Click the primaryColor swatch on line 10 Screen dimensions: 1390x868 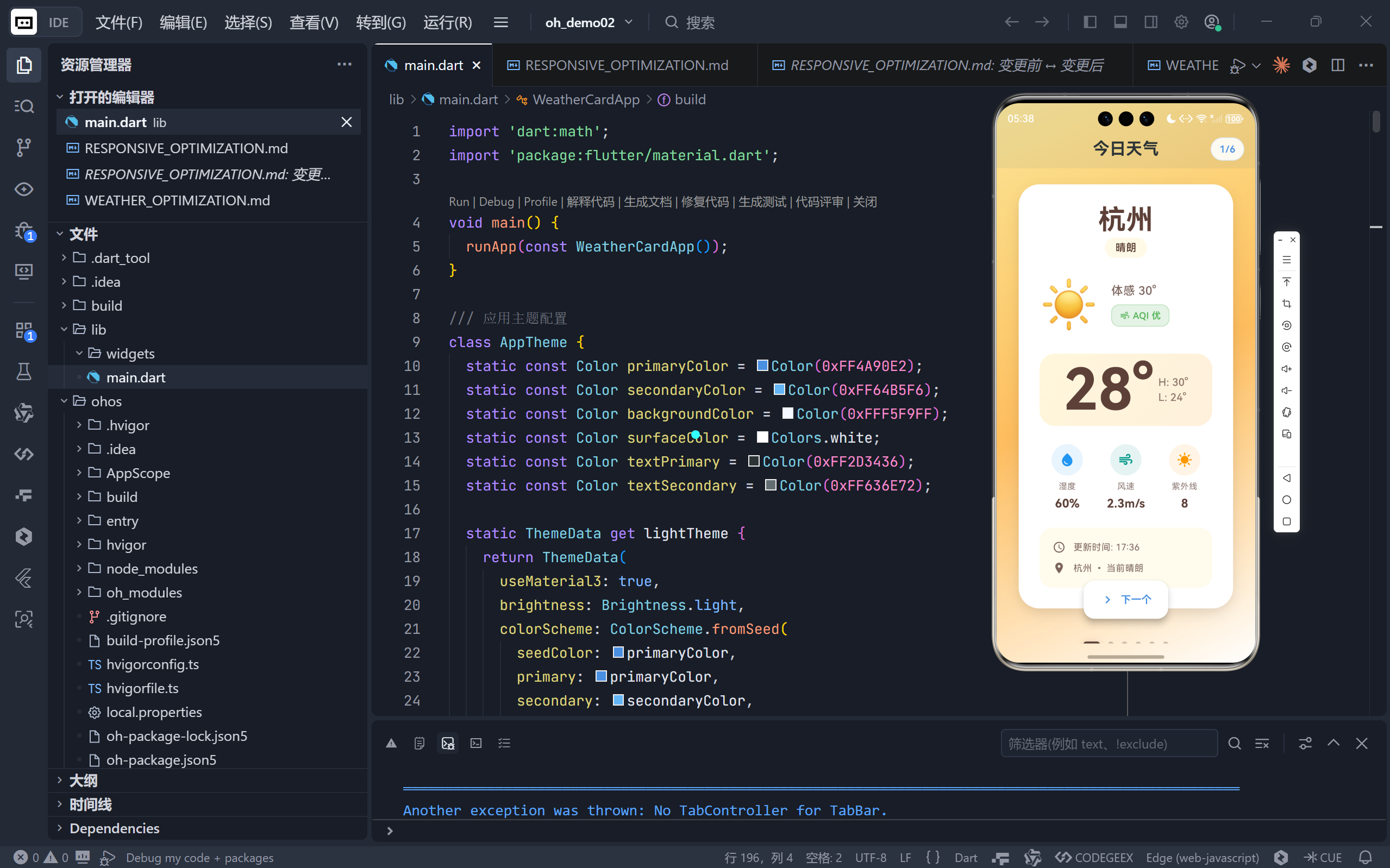762,366
